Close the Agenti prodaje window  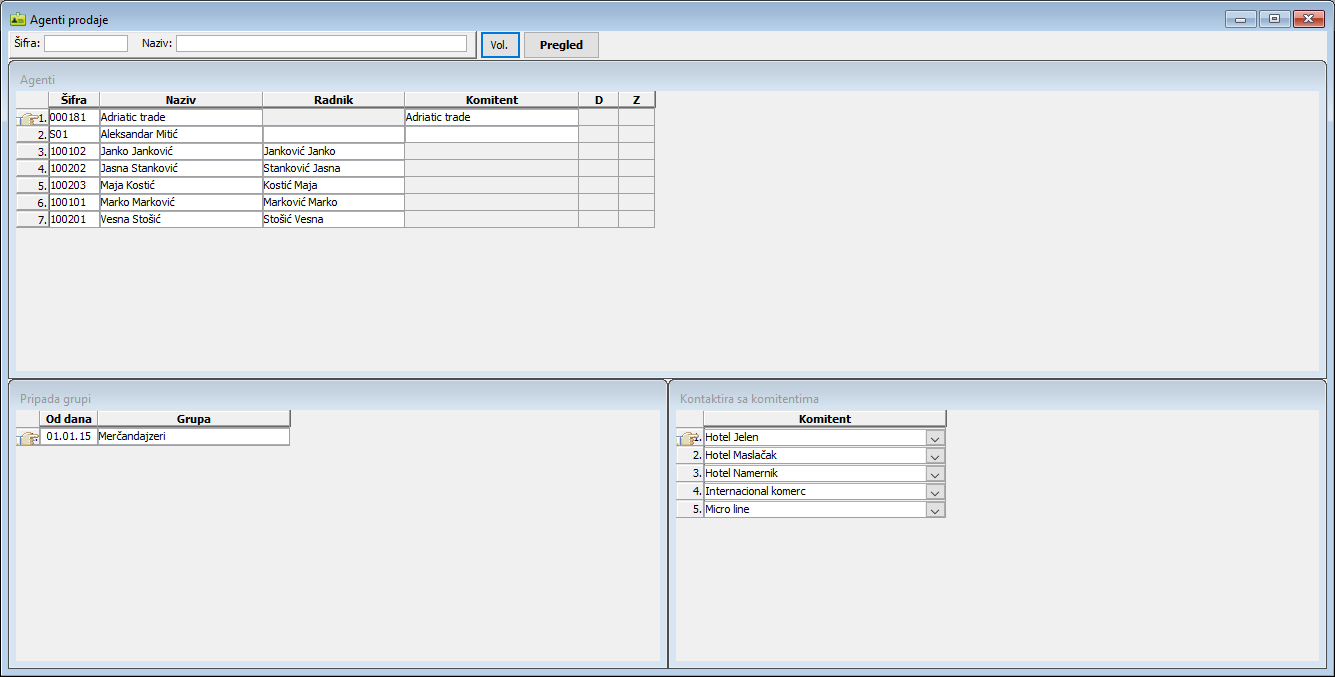(x=1307, y=19)
